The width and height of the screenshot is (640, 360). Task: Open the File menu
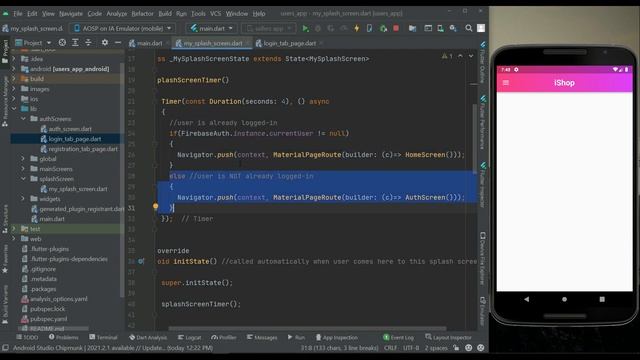(x=18, y=13)
